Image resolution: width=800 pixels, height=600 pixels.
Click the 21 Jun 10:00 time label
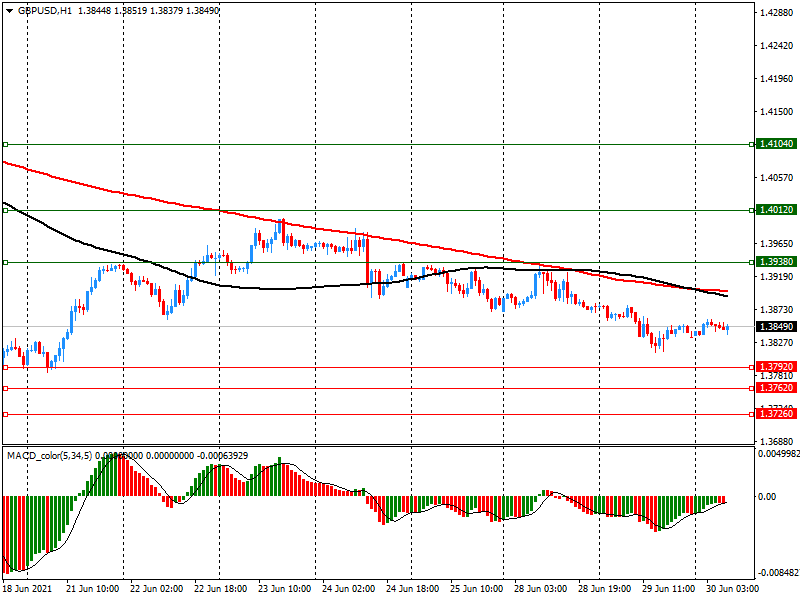pos(92,588)
